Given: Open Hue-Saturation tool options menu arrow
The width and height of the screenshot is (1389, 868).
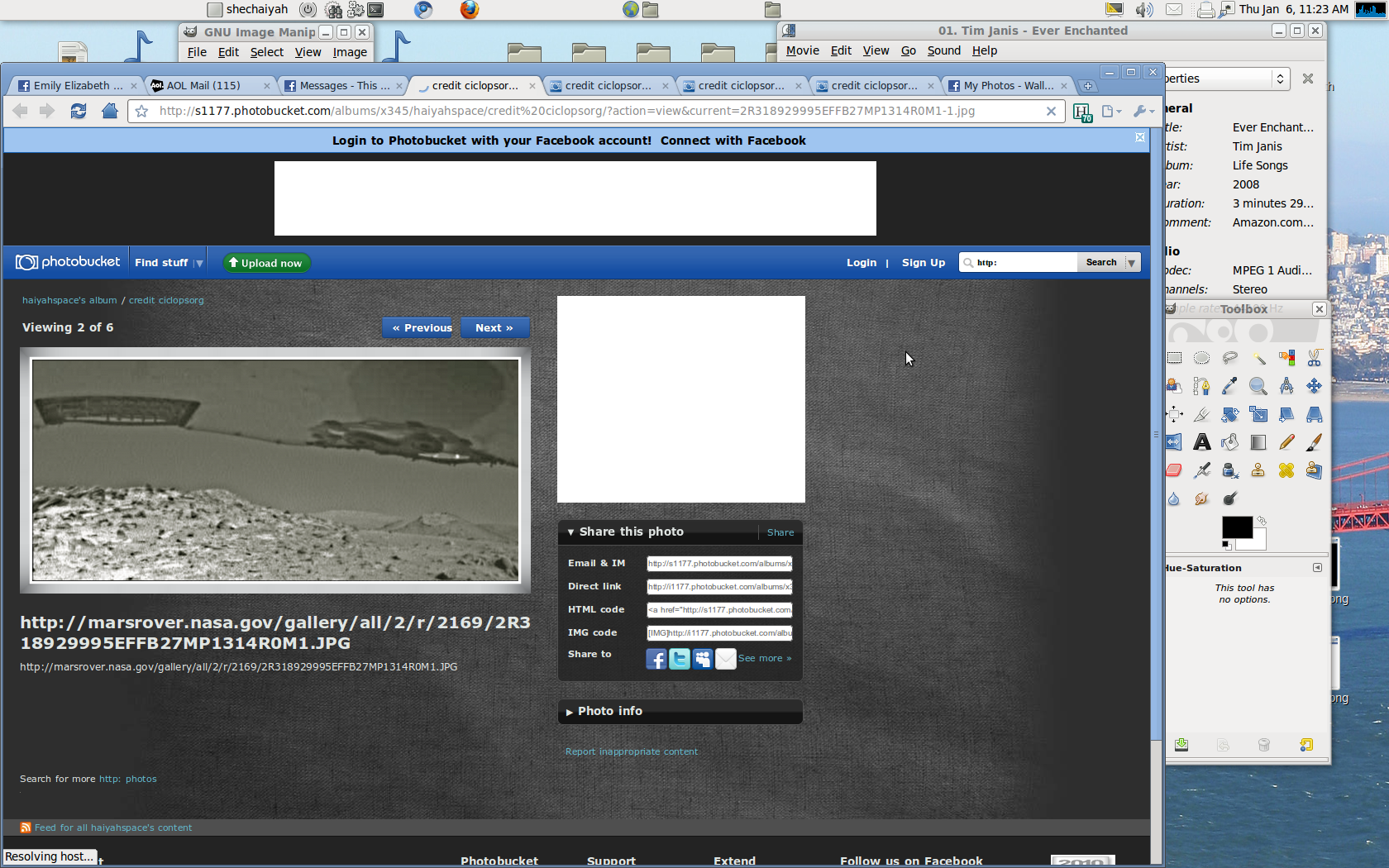Looking at the screenshot, I should coord(1317,568).
